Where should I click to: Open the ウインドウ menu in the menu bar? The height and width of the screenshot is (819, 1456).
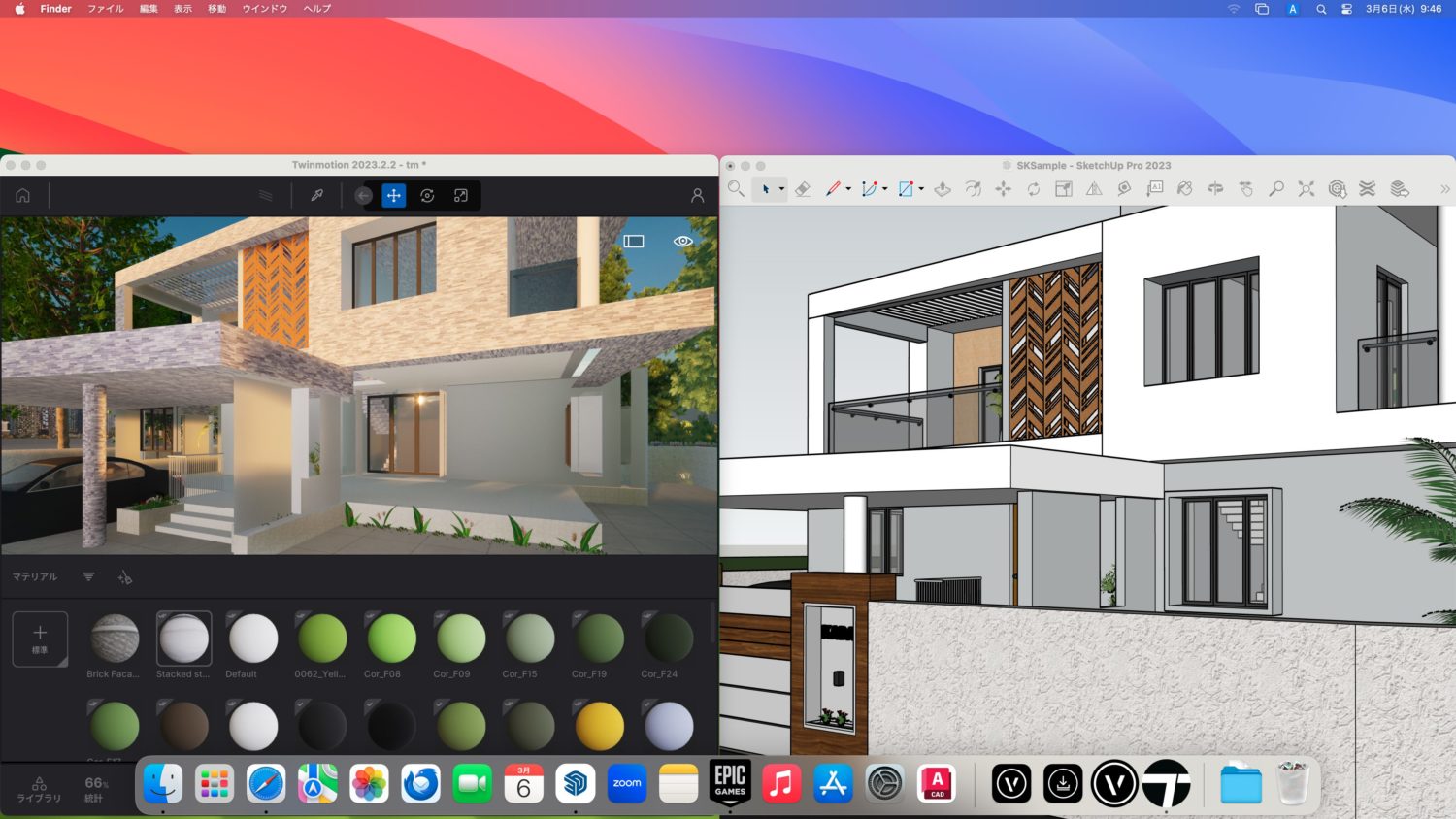tap(263, 9)
